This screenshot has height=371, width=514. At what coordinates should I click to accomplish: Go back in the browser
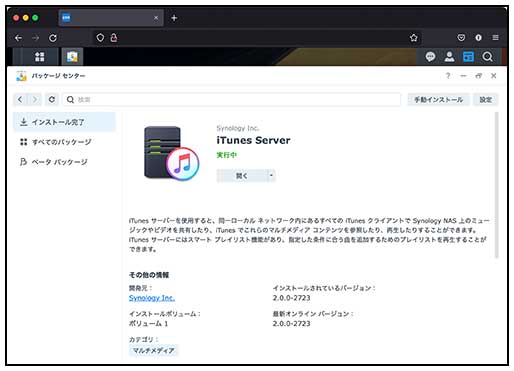[18, 38]
